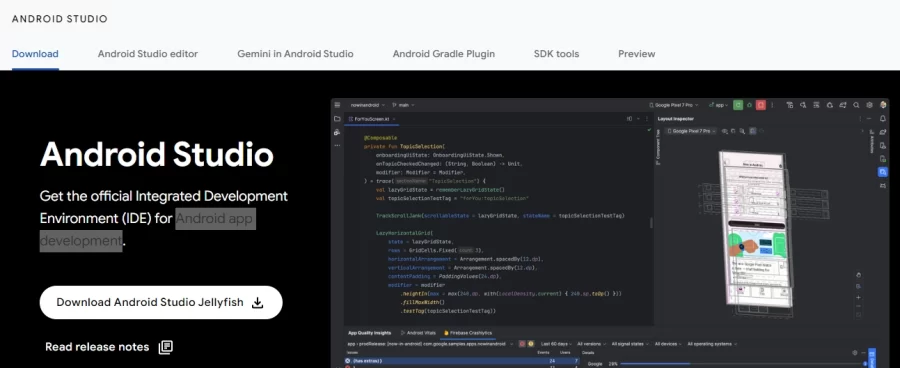Click ANDROID STUDIO header text
The height and width of the screenshot is (368, 900).
point(60,19)
